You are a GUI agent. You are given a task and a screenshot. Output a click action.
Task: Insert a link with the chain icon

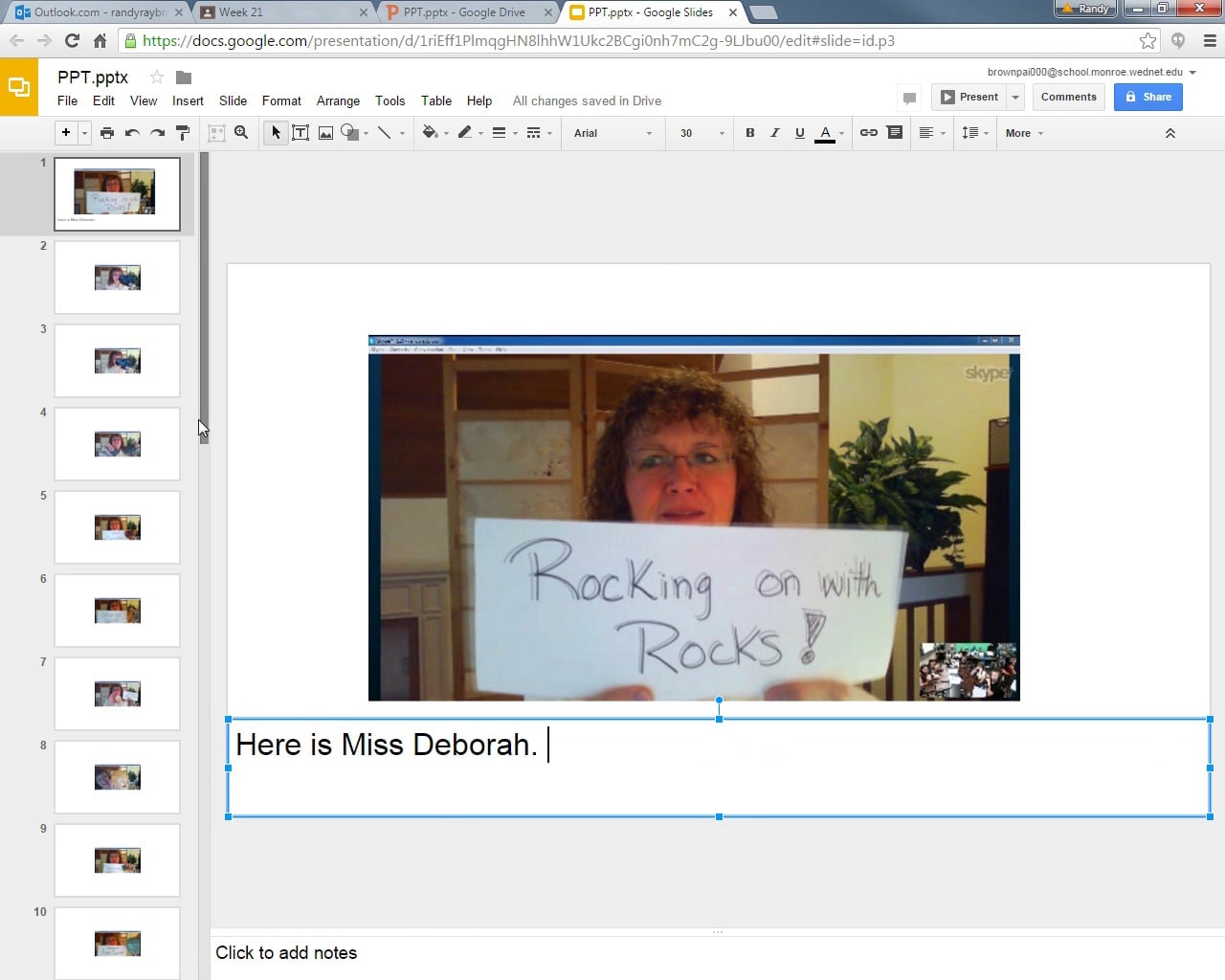pos(869,133)
